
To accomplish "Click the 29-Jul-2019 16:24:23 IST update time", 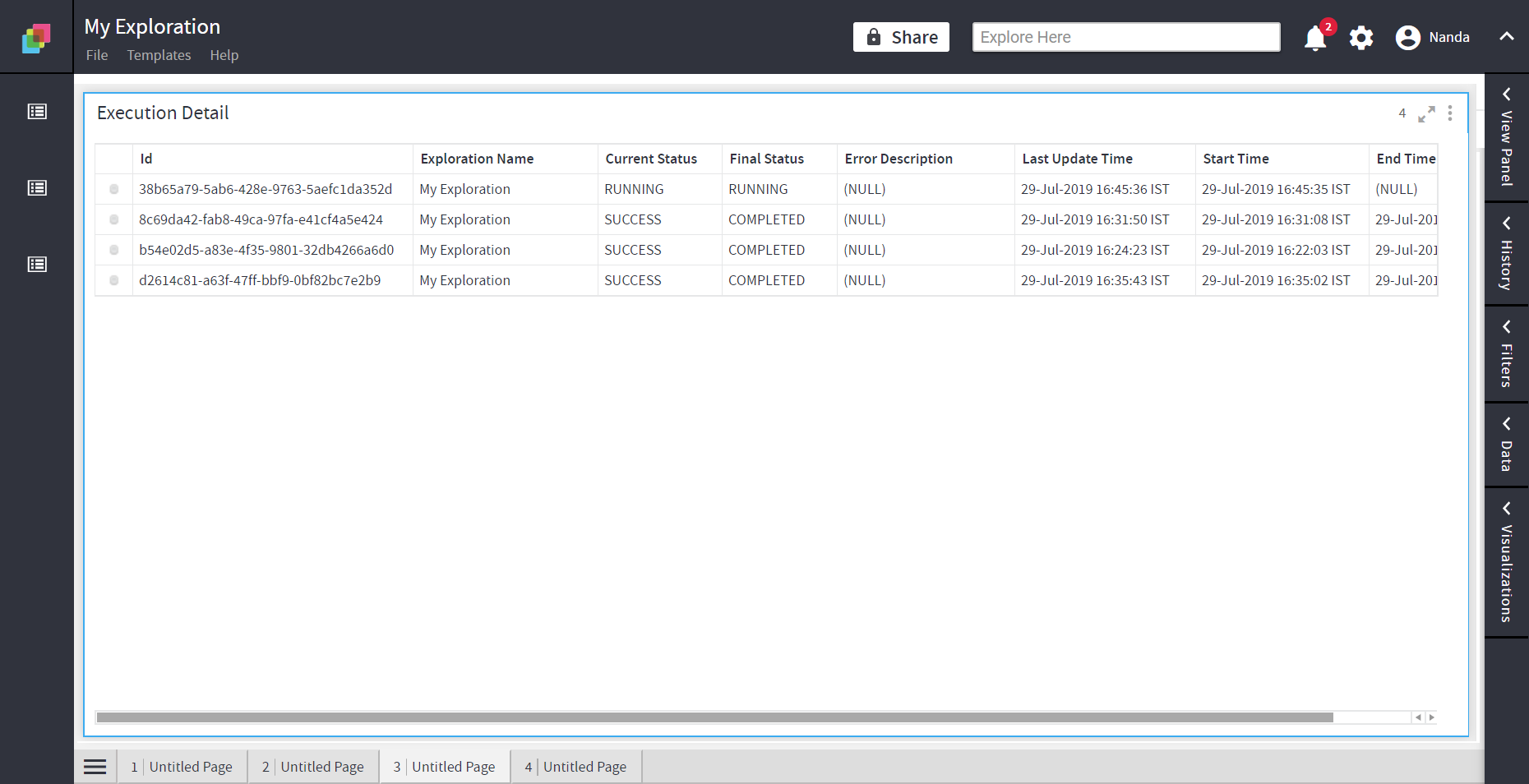I will pos(1095,250).
